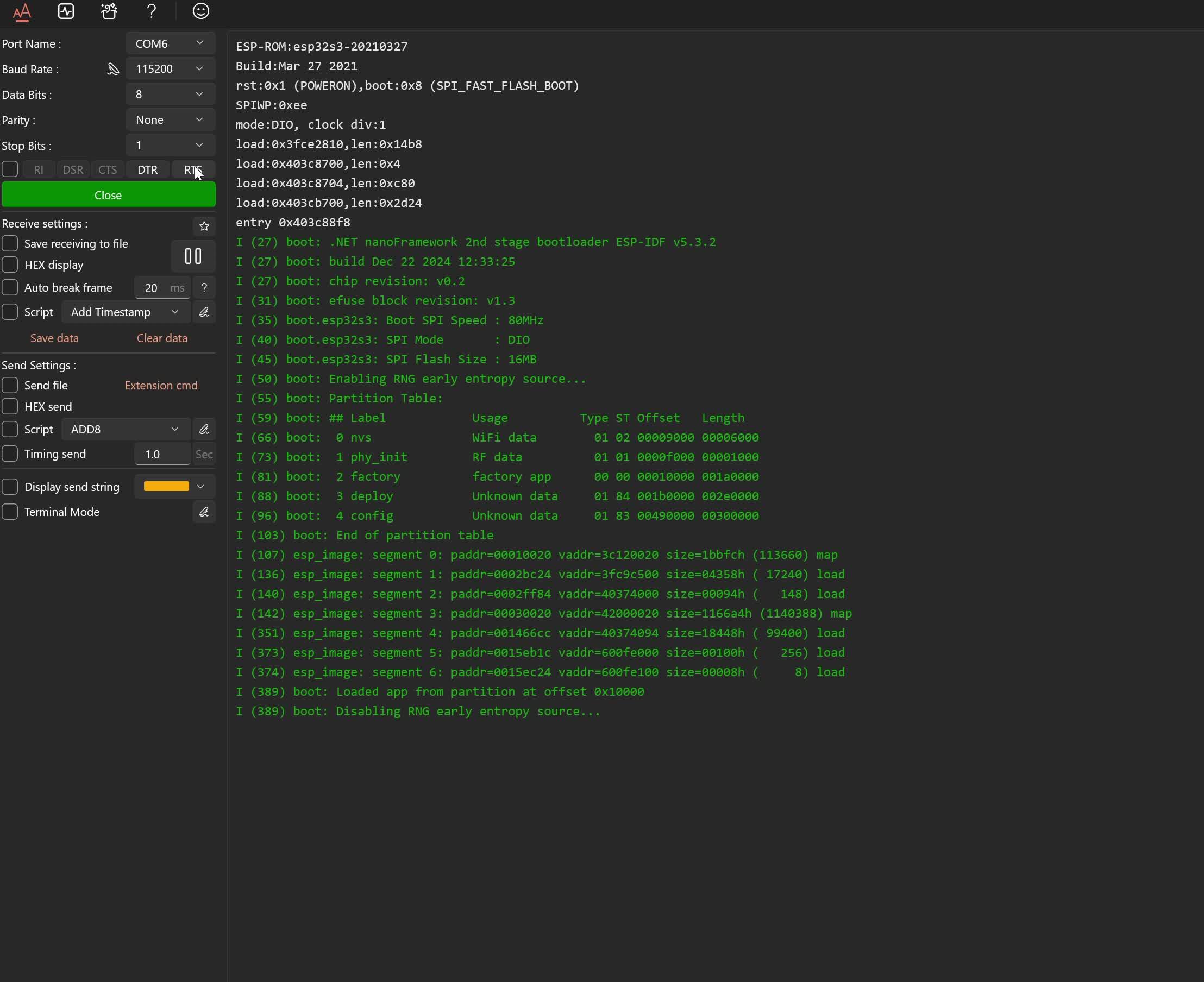
Task: Click the Close button to disconnect
Action: tap(108, 194)
